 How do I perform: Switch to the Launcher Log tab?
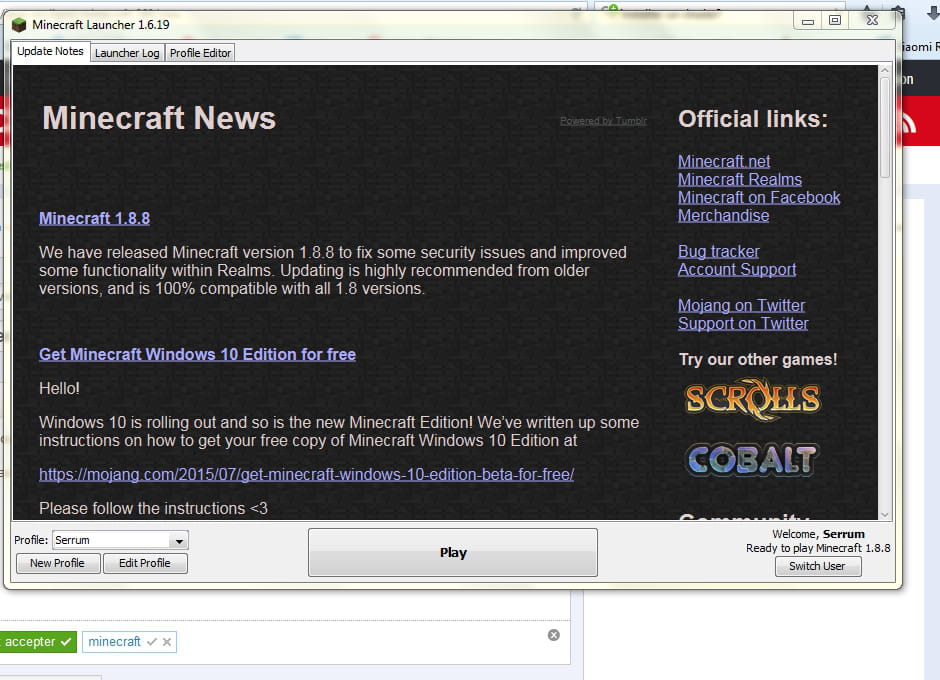(x=127, y=53)
